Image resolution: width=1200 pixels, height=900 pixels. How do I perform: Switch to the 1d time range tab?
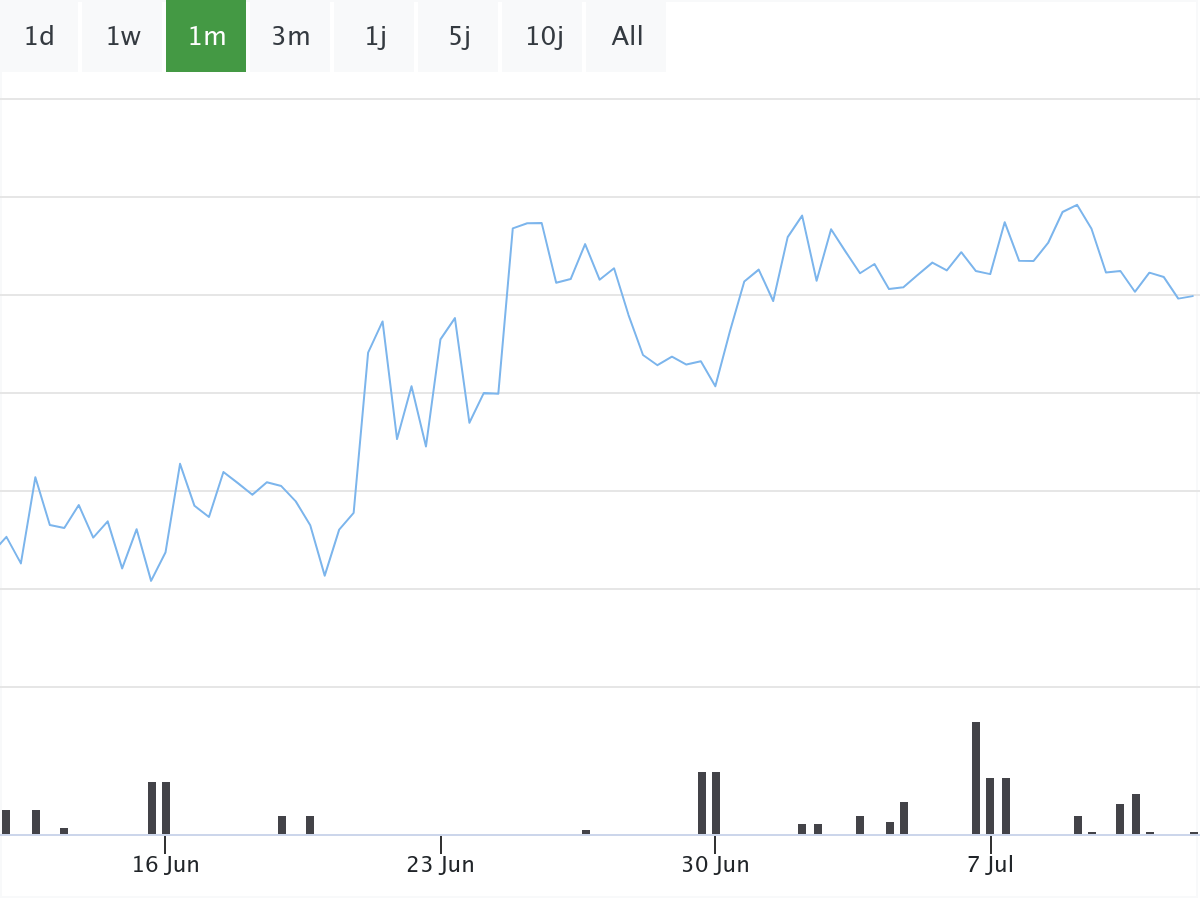coord(39,37)
